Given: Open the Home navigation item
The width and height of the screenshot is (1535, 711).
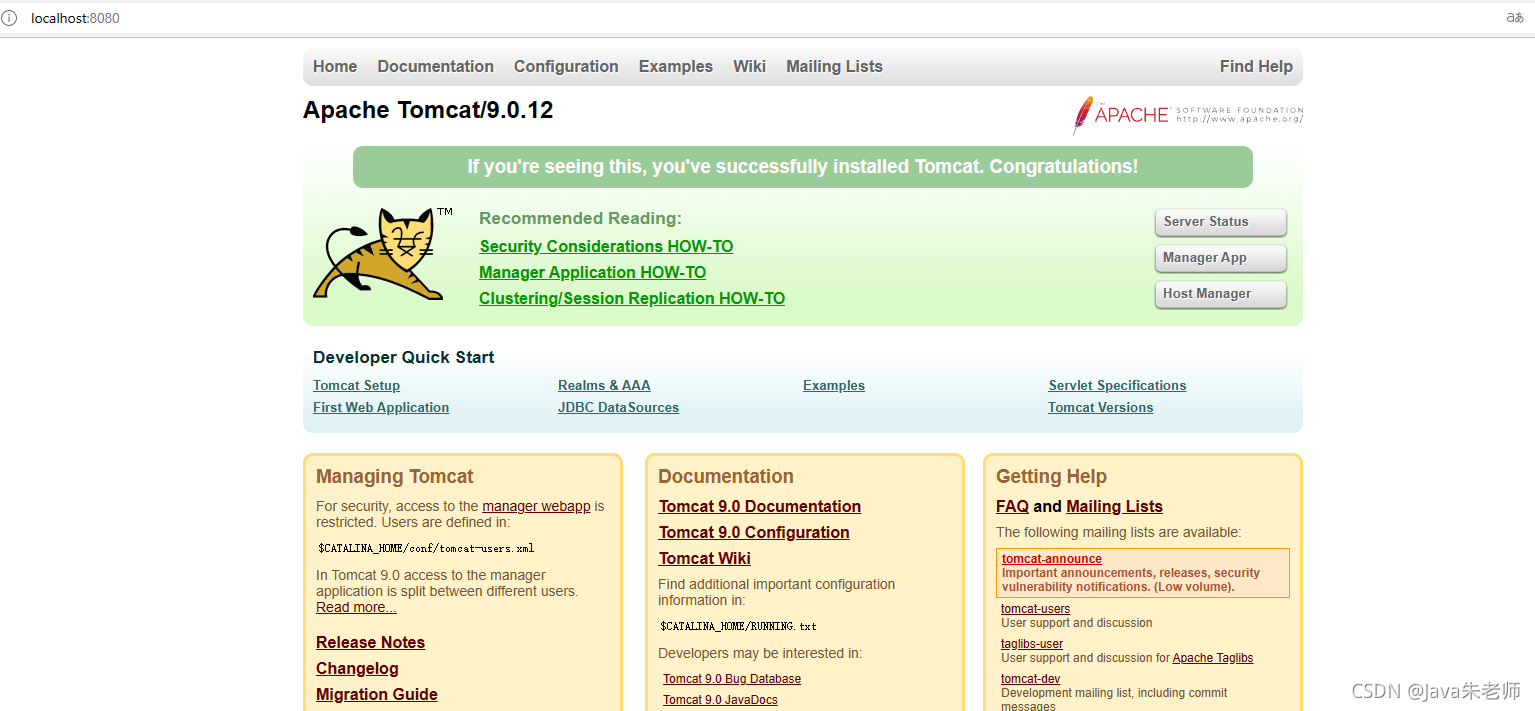Looking at the screenshot, I should click(x=335, y=66).
